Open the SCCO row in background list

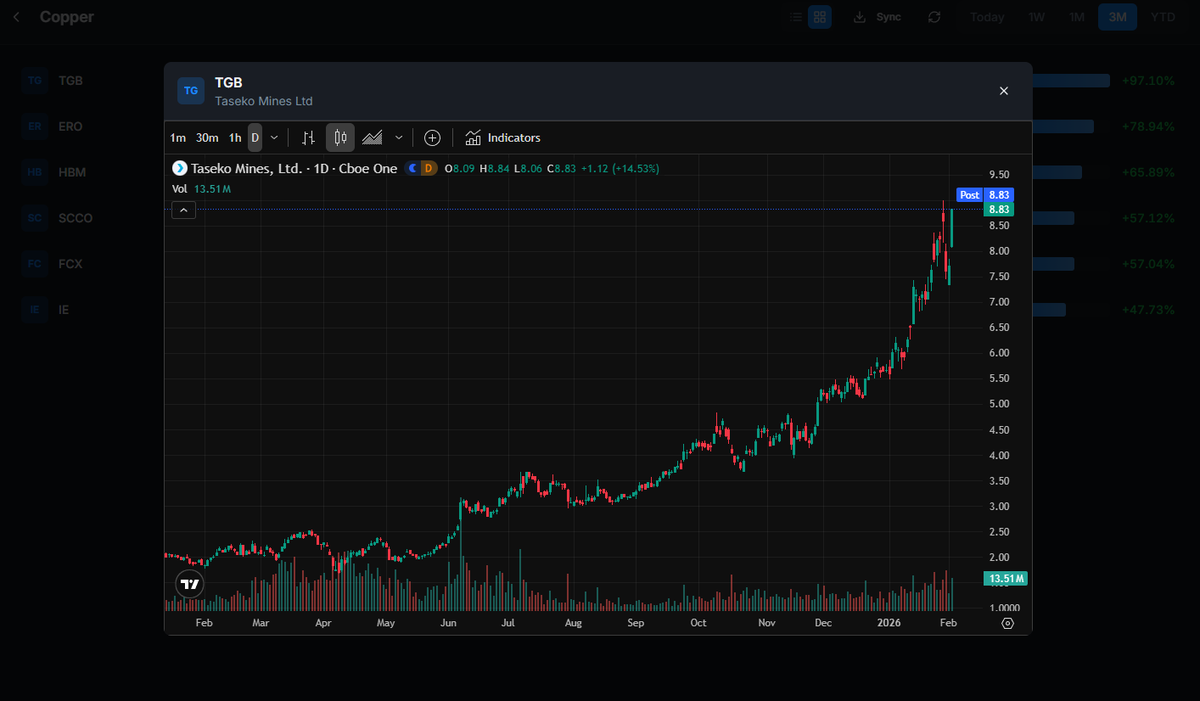pyautogui.click(x=600, y=218)
